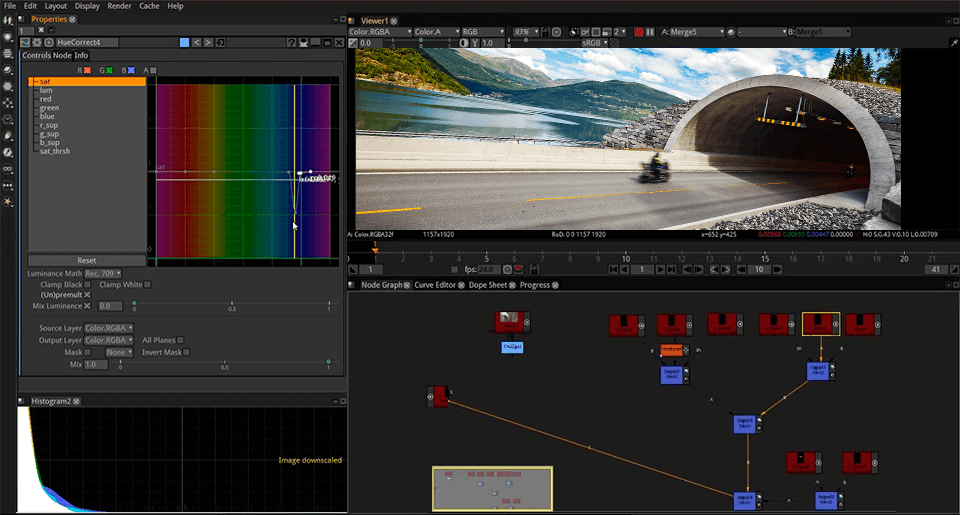This screenshot has width=960, height=515.
Task: Toggle gamma correction Y icon in viewer
Action: pos(474,43)
